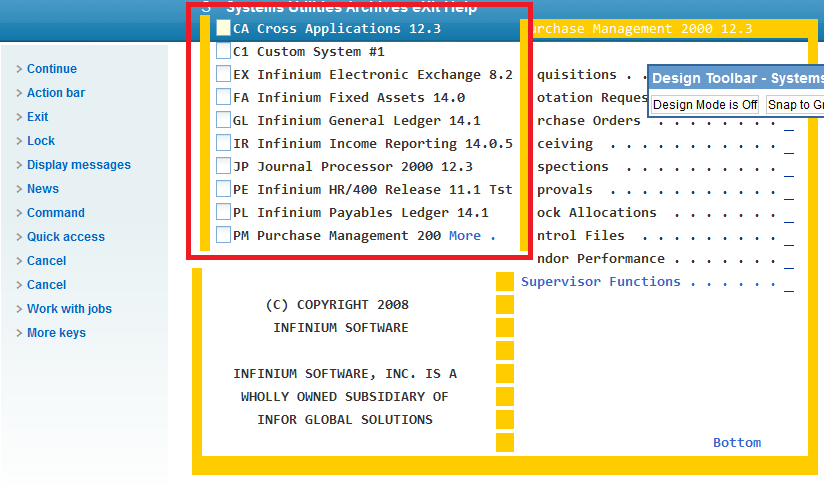The height and width of the screenshot is (485, 824).
Task: Click the text 'FA Infinium Fixed Assets 14.0'
Action: [349, 98]
